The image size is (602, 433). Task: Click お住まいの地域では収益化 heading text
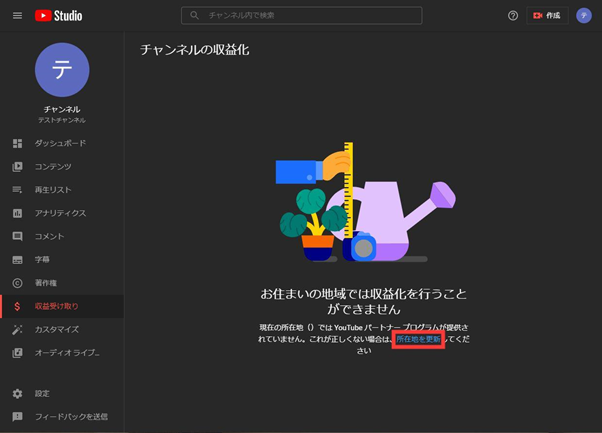364,301
